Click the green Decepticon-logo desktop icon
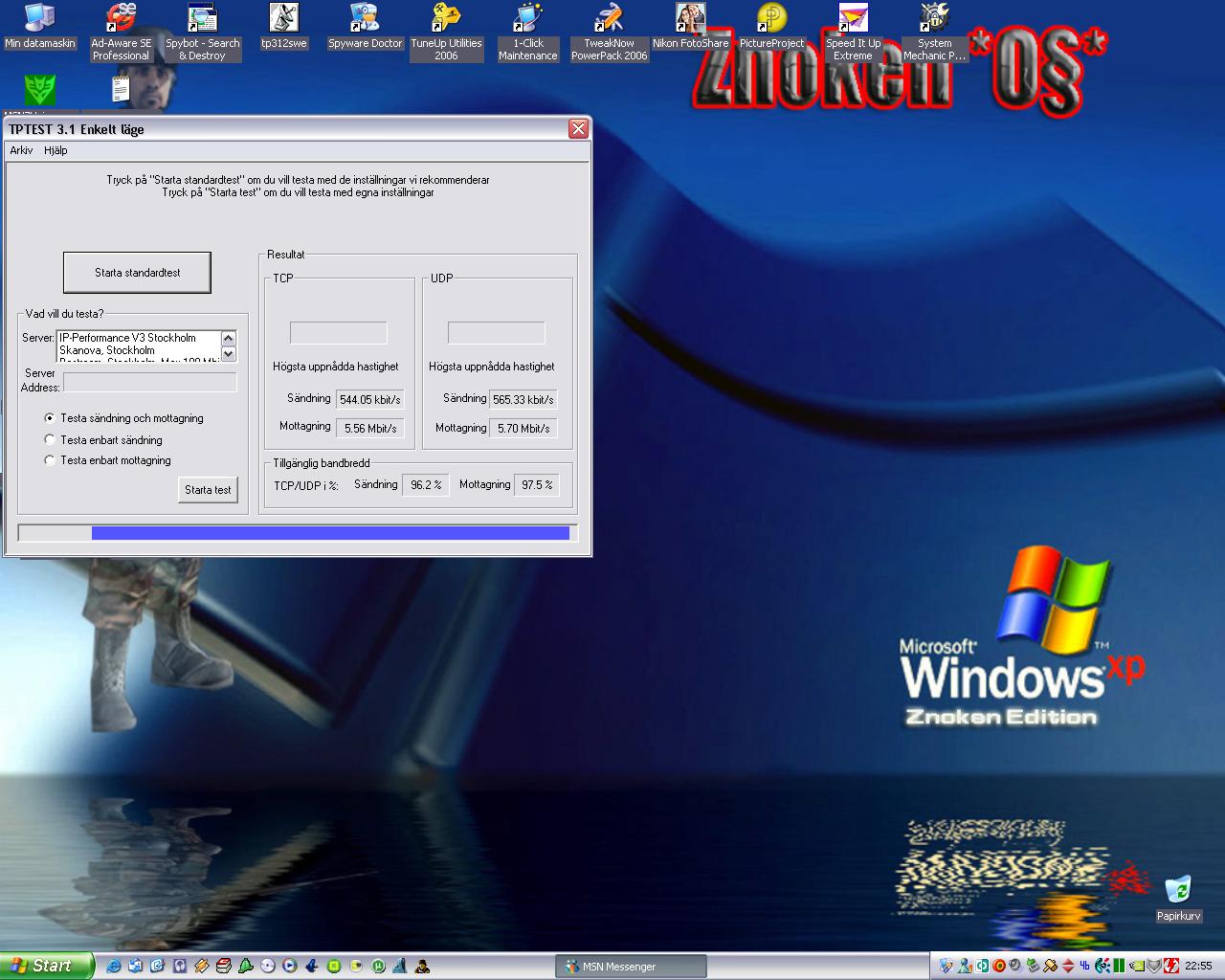1225x980 pixels. [x=39, y=90]
